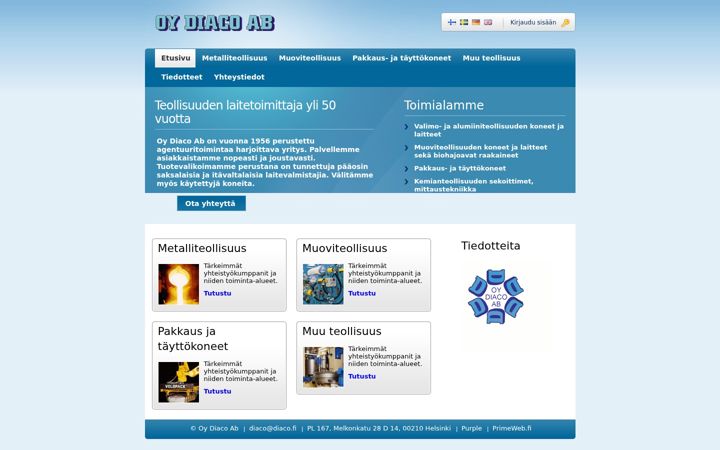Click the machinery thumbnail in Muoviteollisuus card
This screenshot has width=720, height=450.
point(323,284)
